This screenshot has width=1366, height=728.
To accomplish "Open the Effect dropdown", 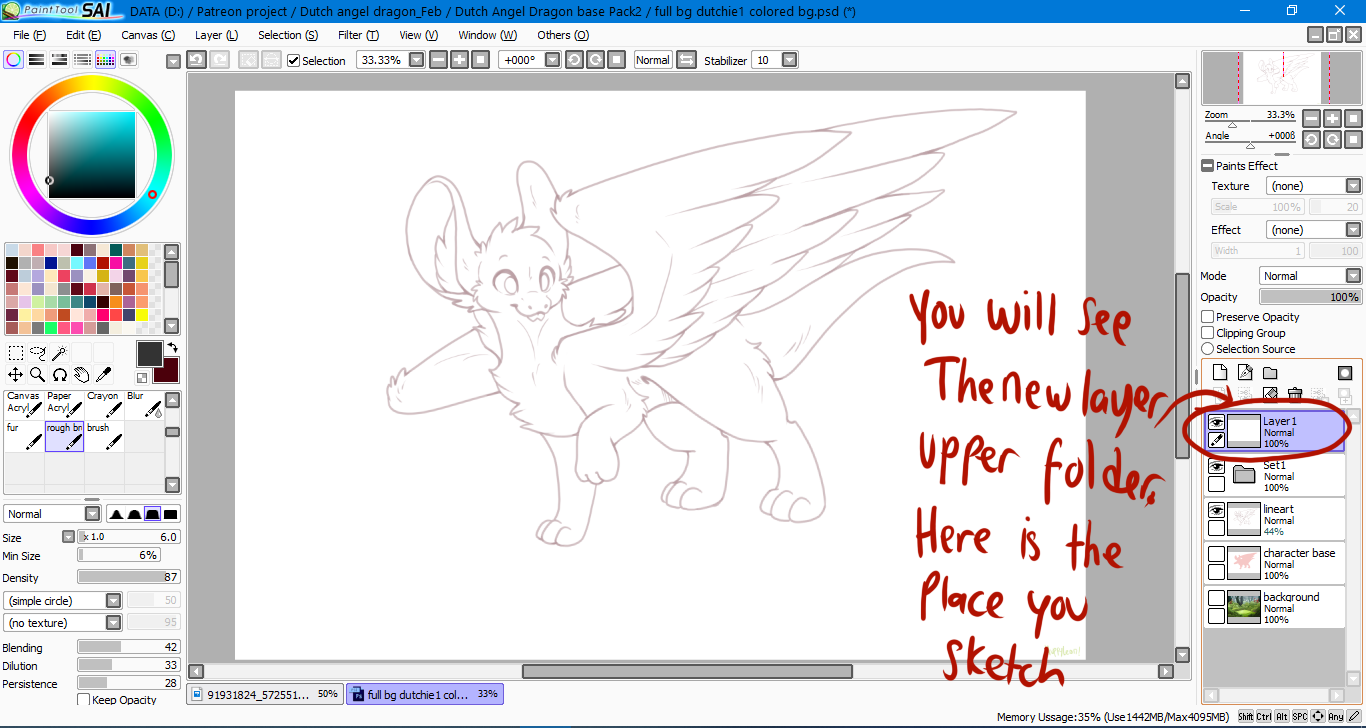I will (1354, 230).
